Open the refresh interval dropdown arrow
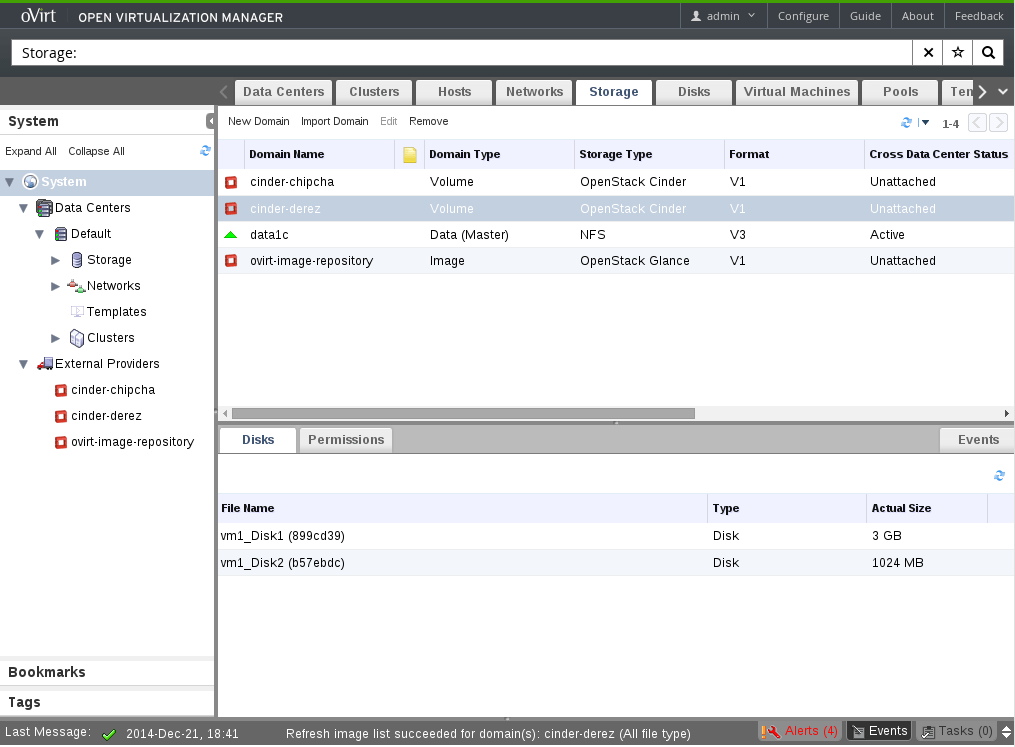 925,123
